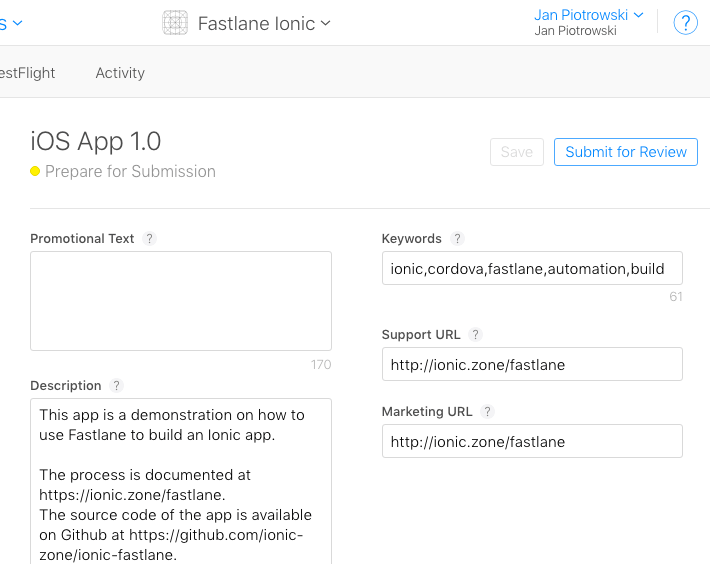Click Submit for Review button

point(626,152)
